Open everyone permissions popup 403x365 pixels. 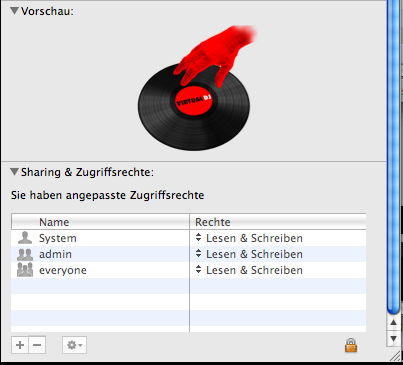pos(249,270)
